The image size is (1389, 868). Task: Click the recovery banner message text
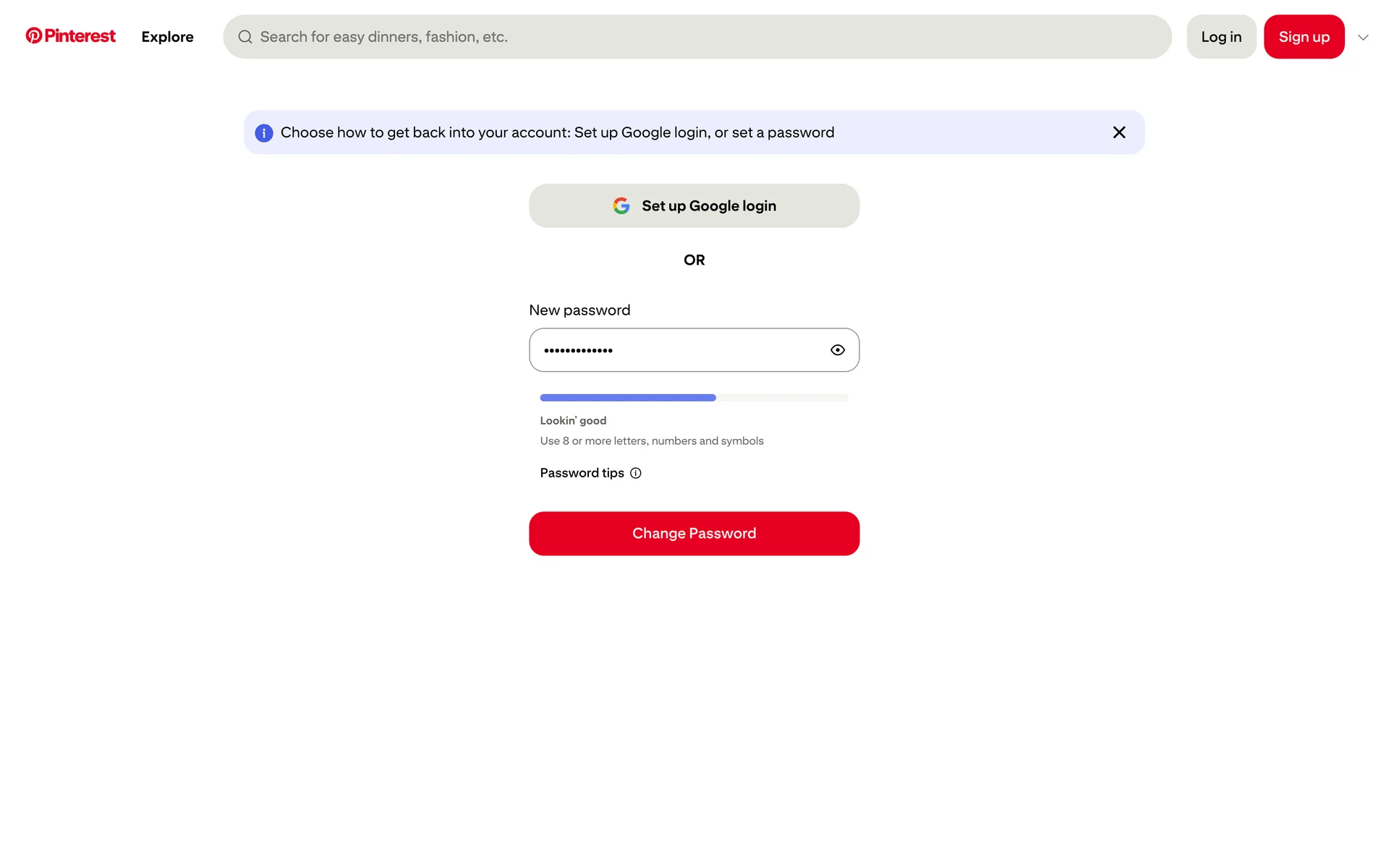click(x=557, y=132)
